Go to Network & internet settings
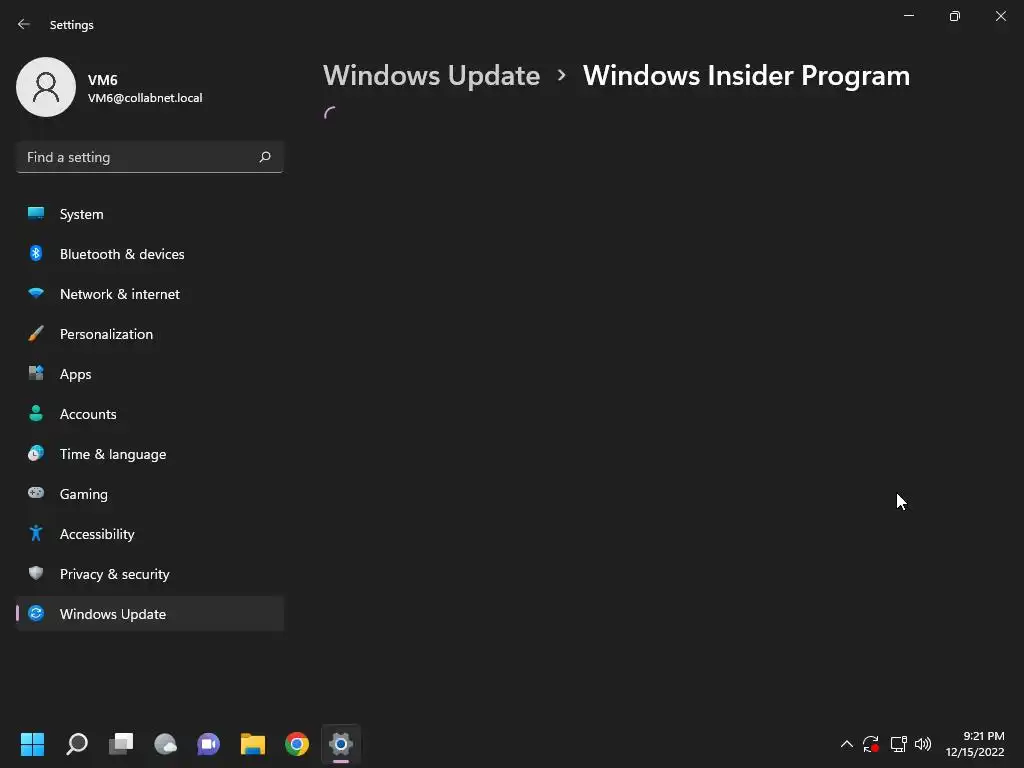This screenshot has width=1024, height=768. tap(150, 294)
